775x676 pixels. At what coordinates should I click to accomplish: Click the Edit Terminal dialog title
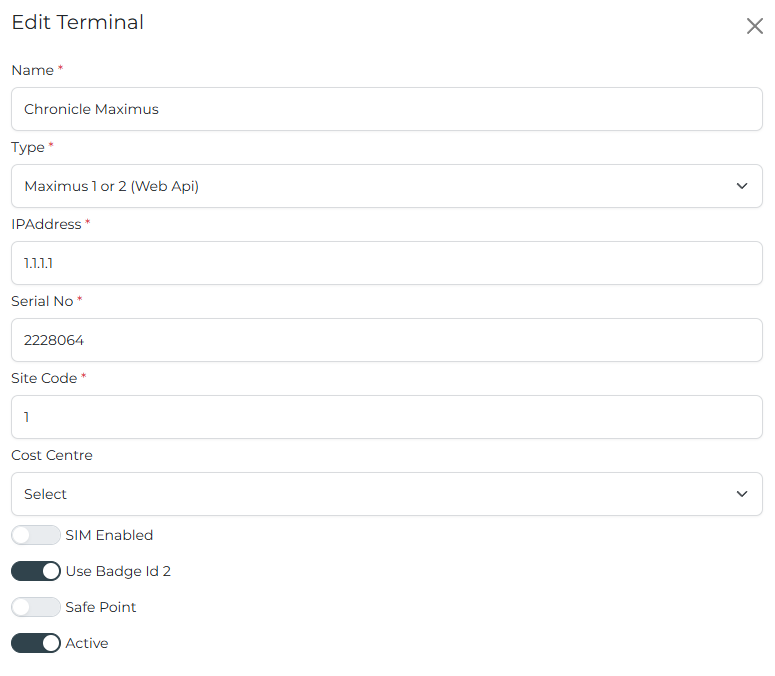click(x=78, y=22)
